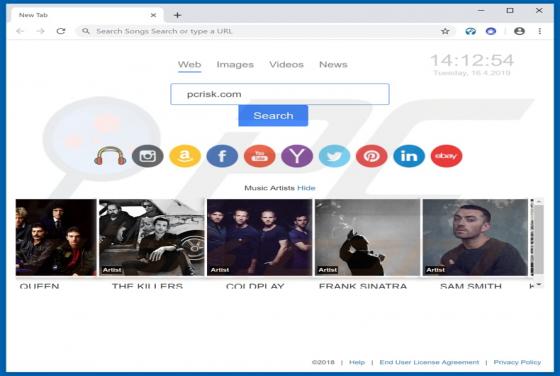This screenshot has width=560, height=376.
Task: Bookmark this page with the star icon
Action: point(445,31)
